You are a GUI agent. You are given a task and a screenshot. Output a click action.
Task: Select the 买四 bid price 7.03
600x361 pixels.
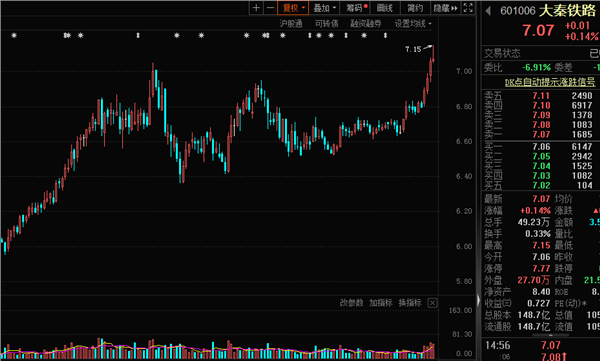pos(541,176)
